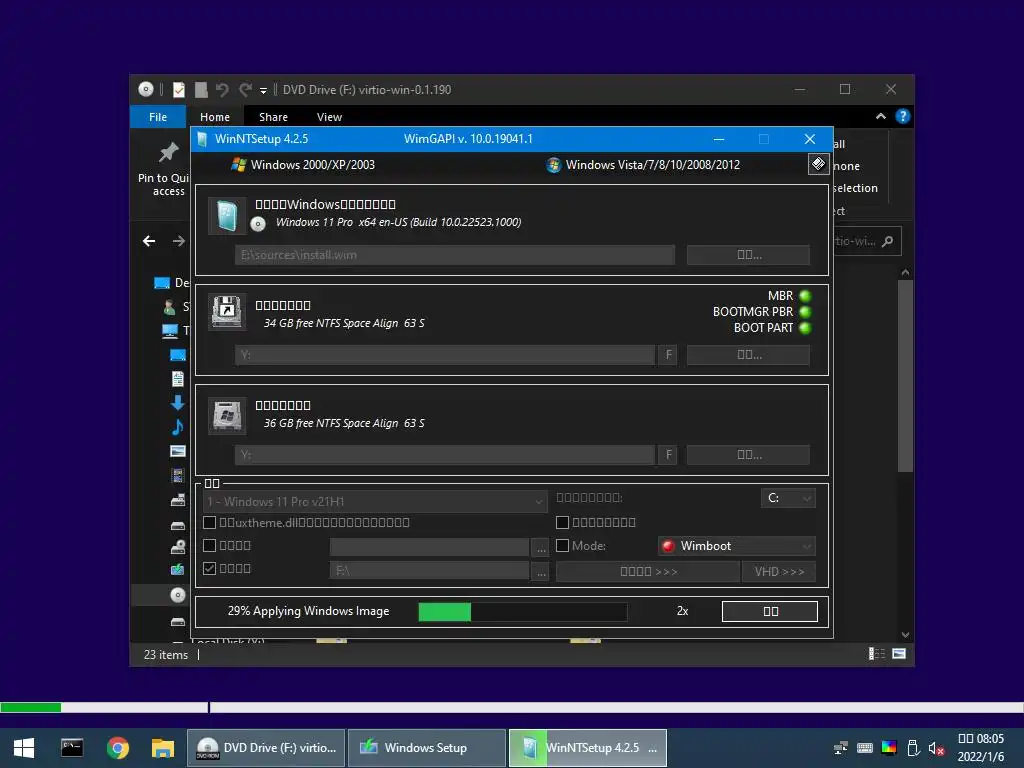
Task: Open the File menu in Explorer
Action: 158,117
